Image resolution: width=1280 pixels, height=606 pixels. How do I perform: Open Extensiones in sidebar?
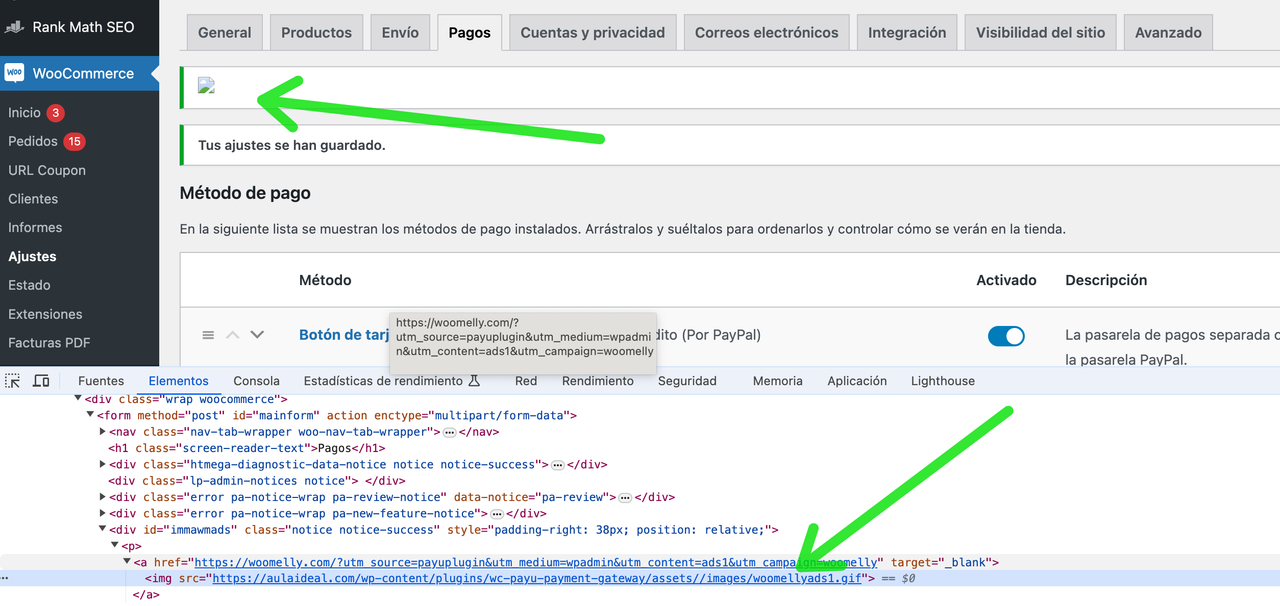pyautogui.click(x=45, y=314)
